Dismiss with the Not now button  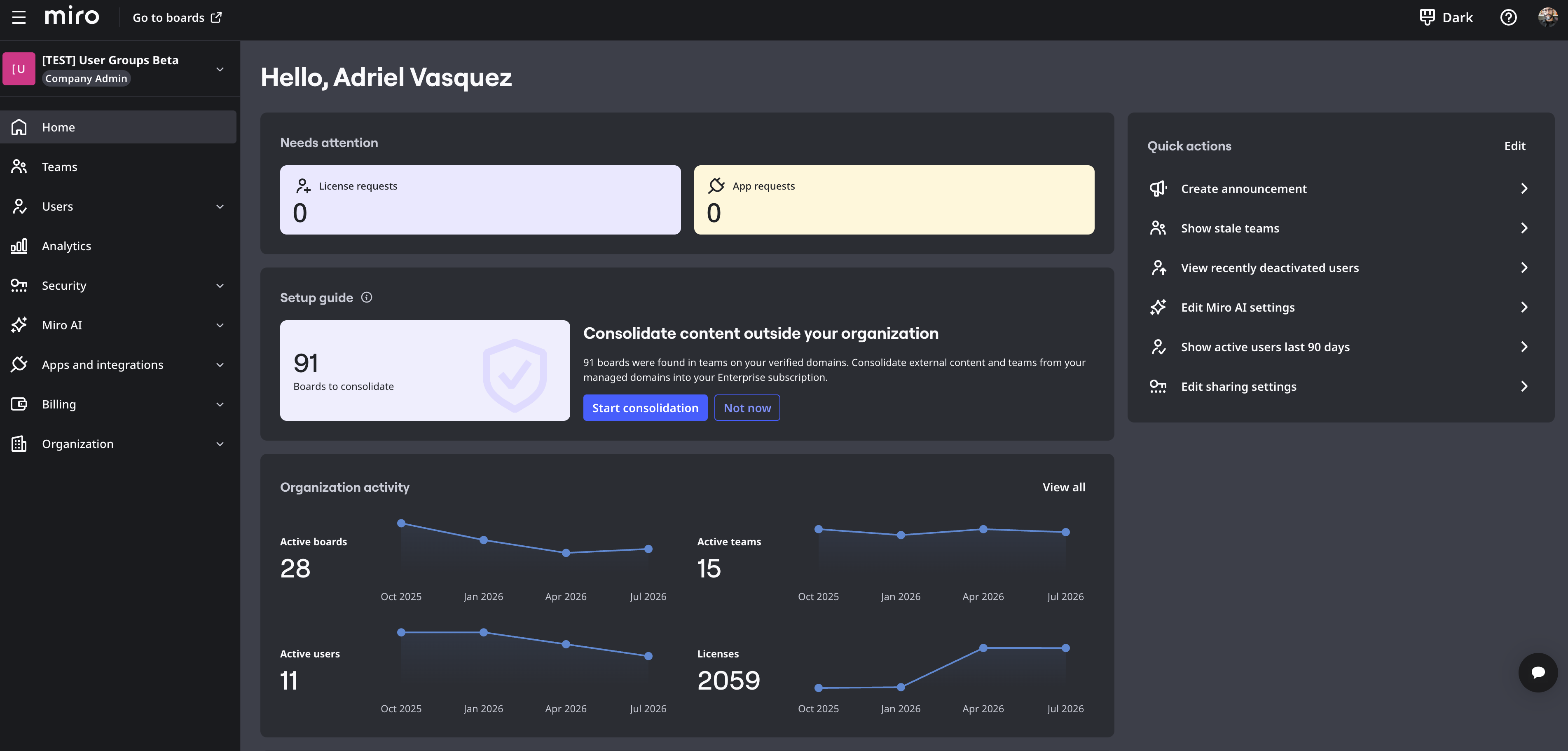[747, 408]
